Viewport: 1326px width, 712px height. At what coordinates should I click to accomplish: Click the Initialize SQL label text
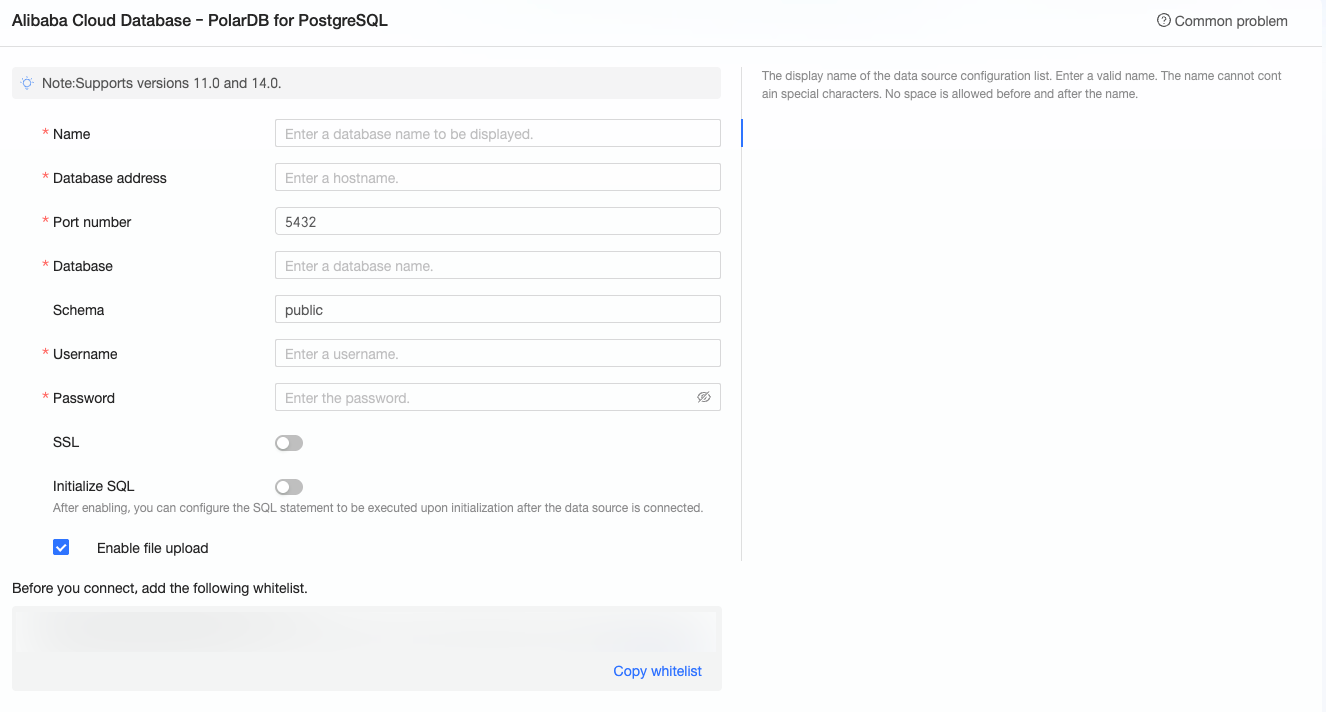(x=93, y=486)
